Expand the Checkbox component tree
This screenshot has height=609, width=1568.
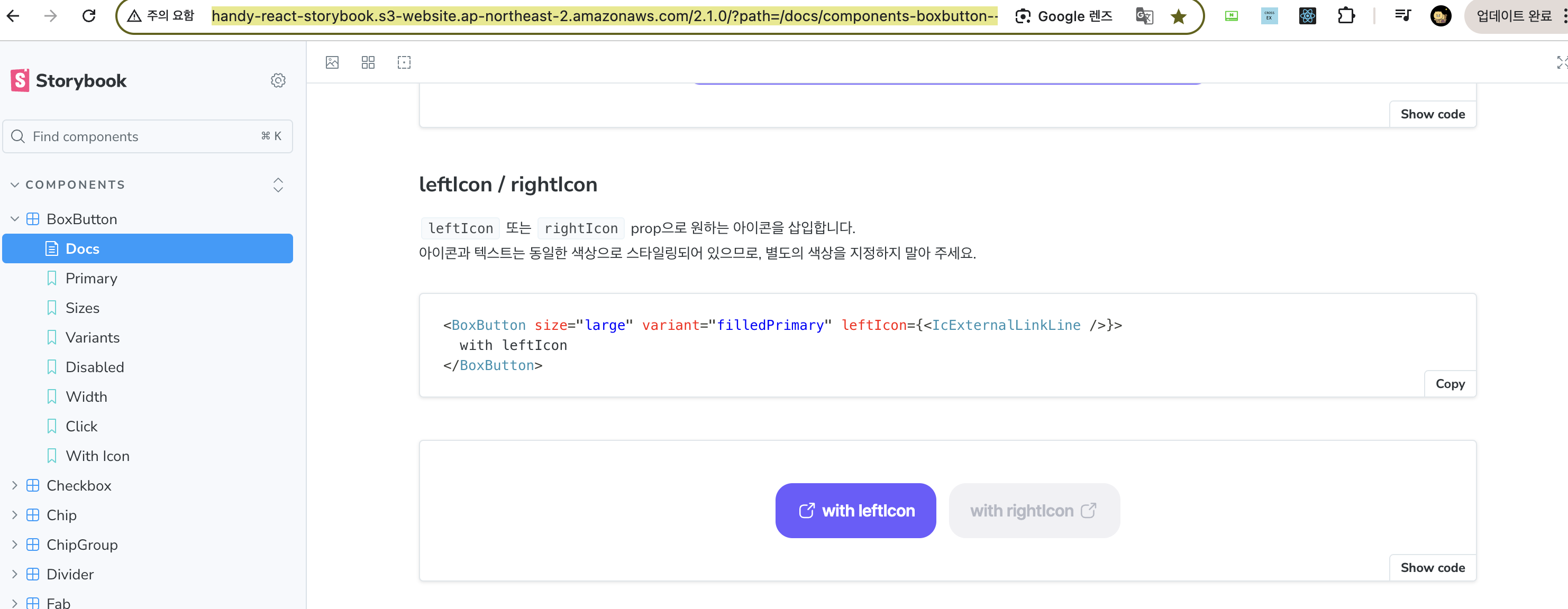[15, 485]
